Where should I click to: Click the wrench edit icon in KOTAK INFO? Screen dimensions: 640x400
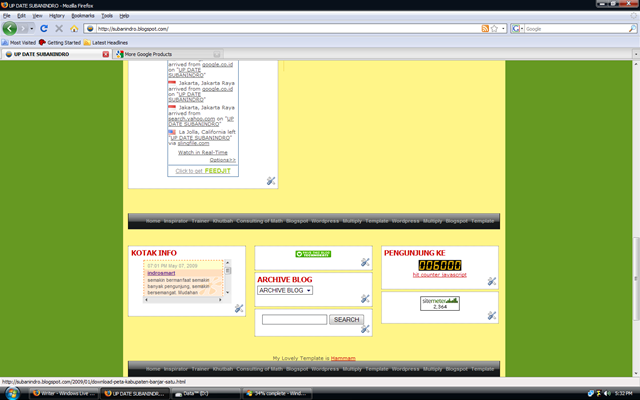coord(239,309)
